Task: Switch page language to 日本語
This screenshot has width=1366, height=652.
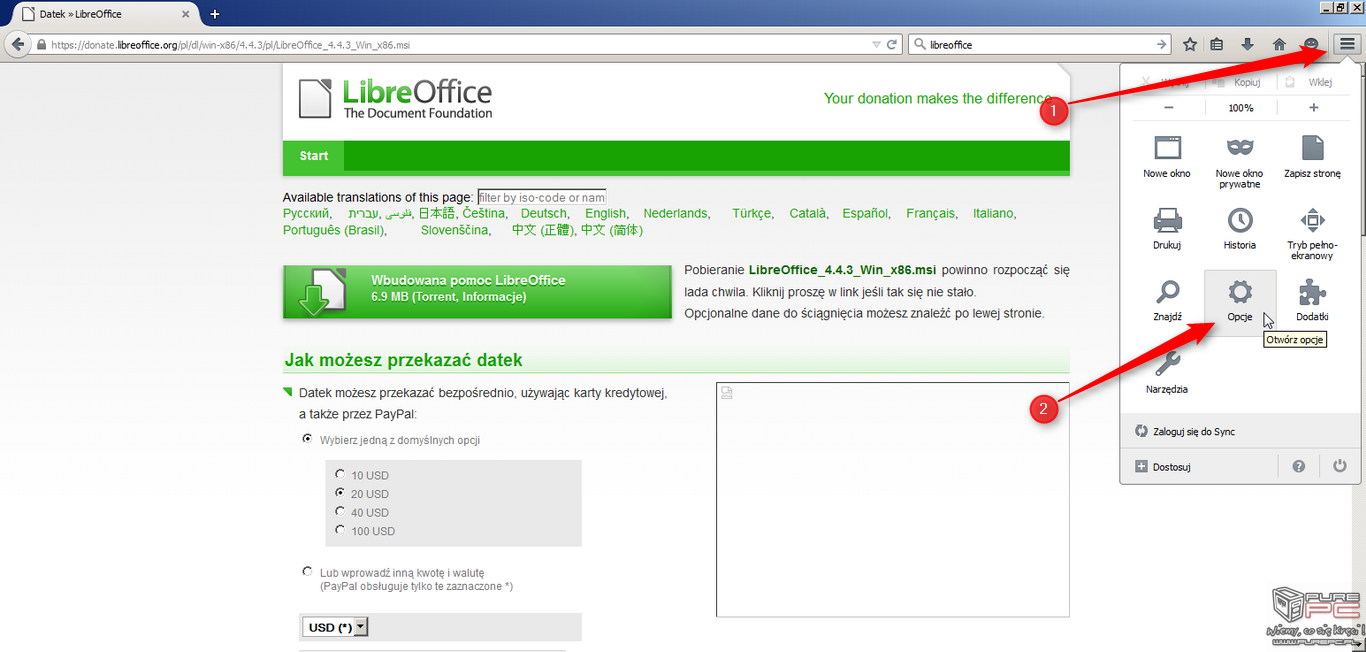Action: [x=436, y=214]
